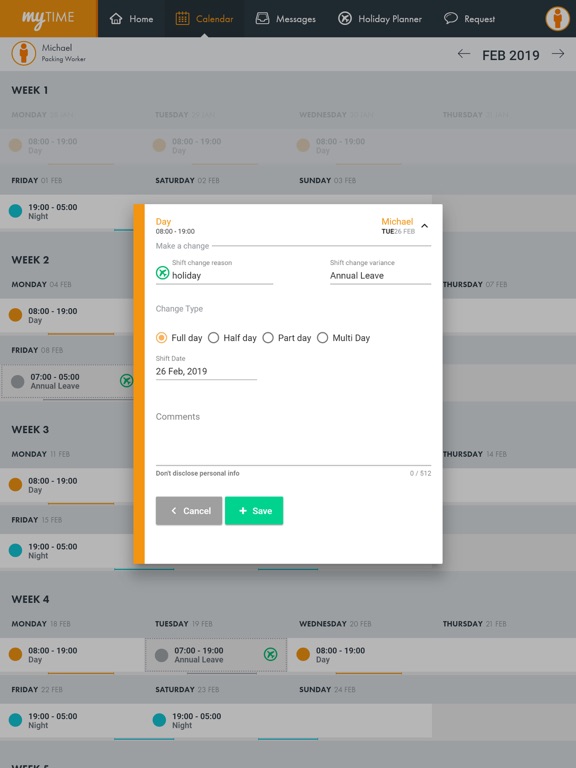Select the Friday 01 Feb Night shift
This screenshot has height=768, width=576.
67,212
